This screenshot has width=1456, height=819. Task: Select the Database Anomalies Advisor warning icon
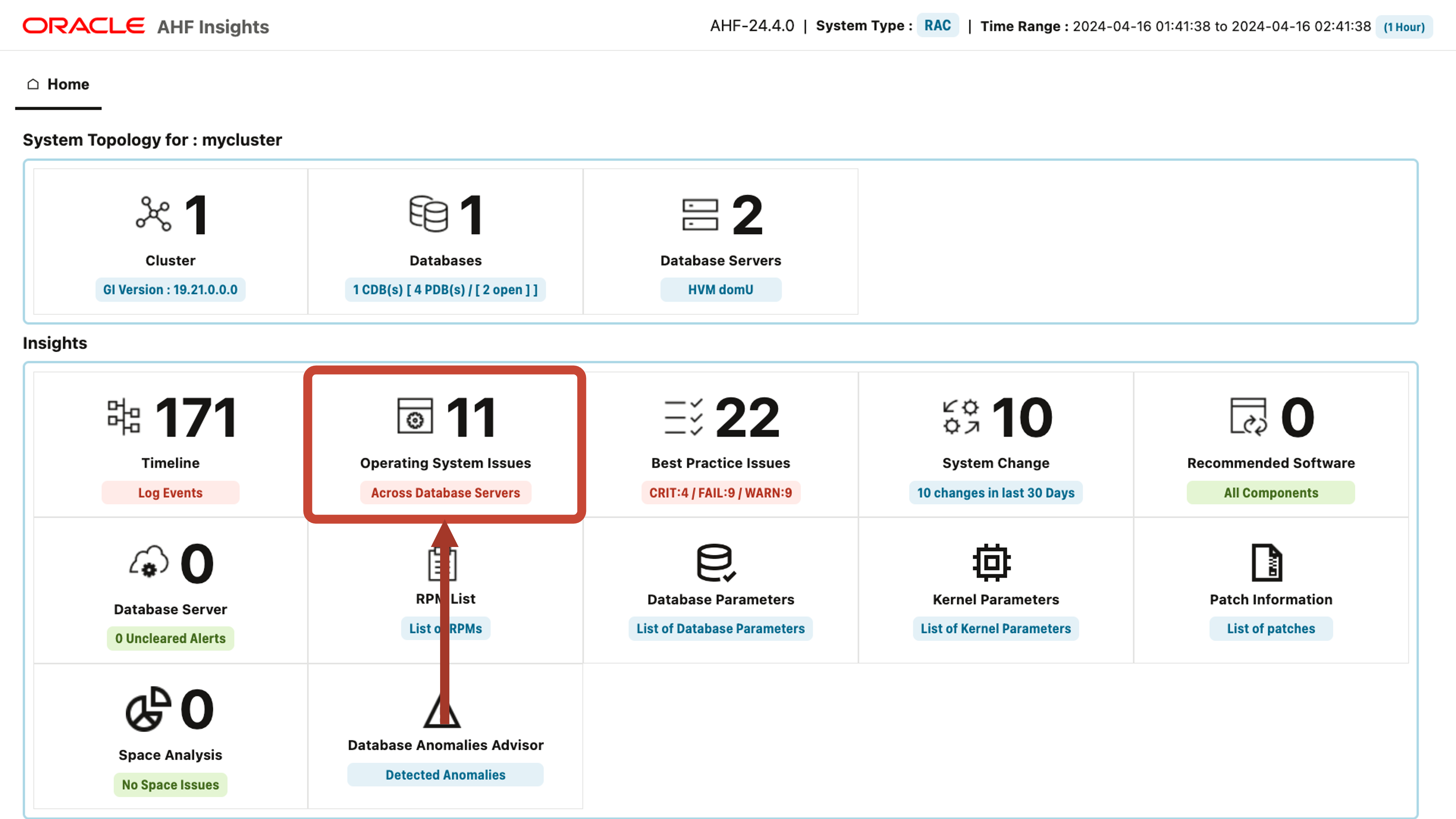445,708
